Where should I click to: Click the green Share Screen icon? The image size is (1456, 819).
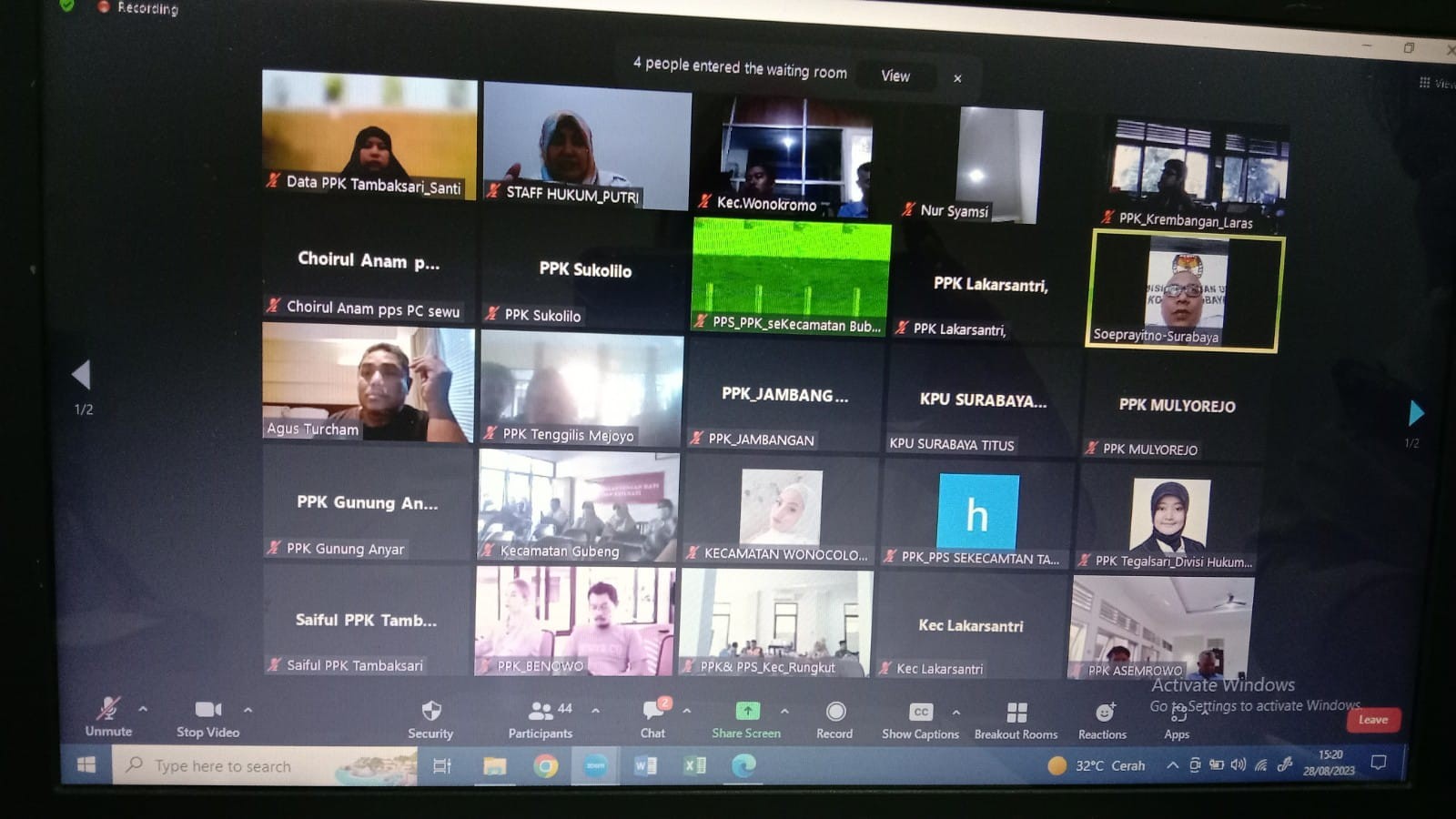[x=747, y=711]
